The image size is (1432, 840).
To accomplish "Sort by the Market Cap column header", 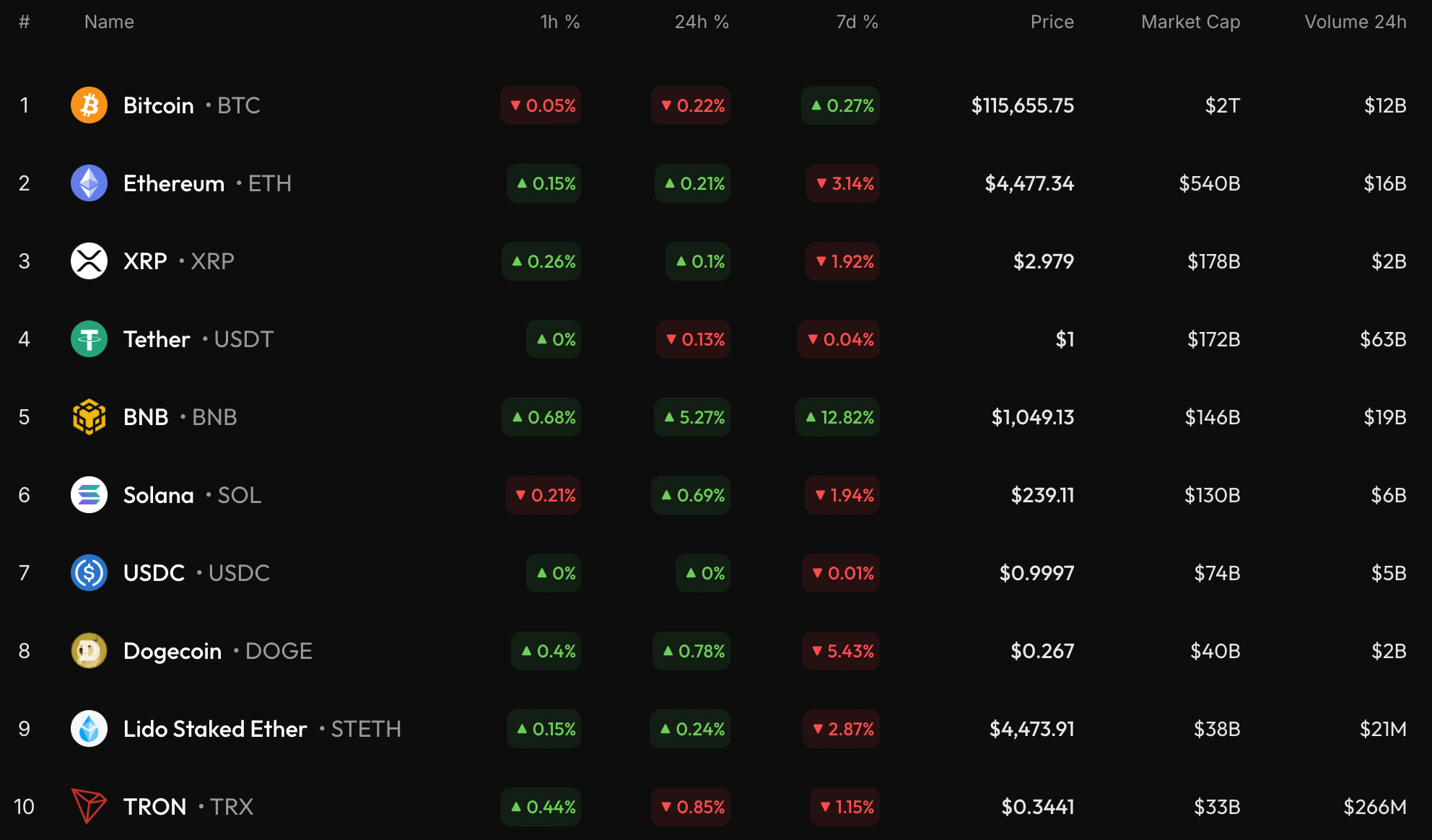I will (1190, 22).
